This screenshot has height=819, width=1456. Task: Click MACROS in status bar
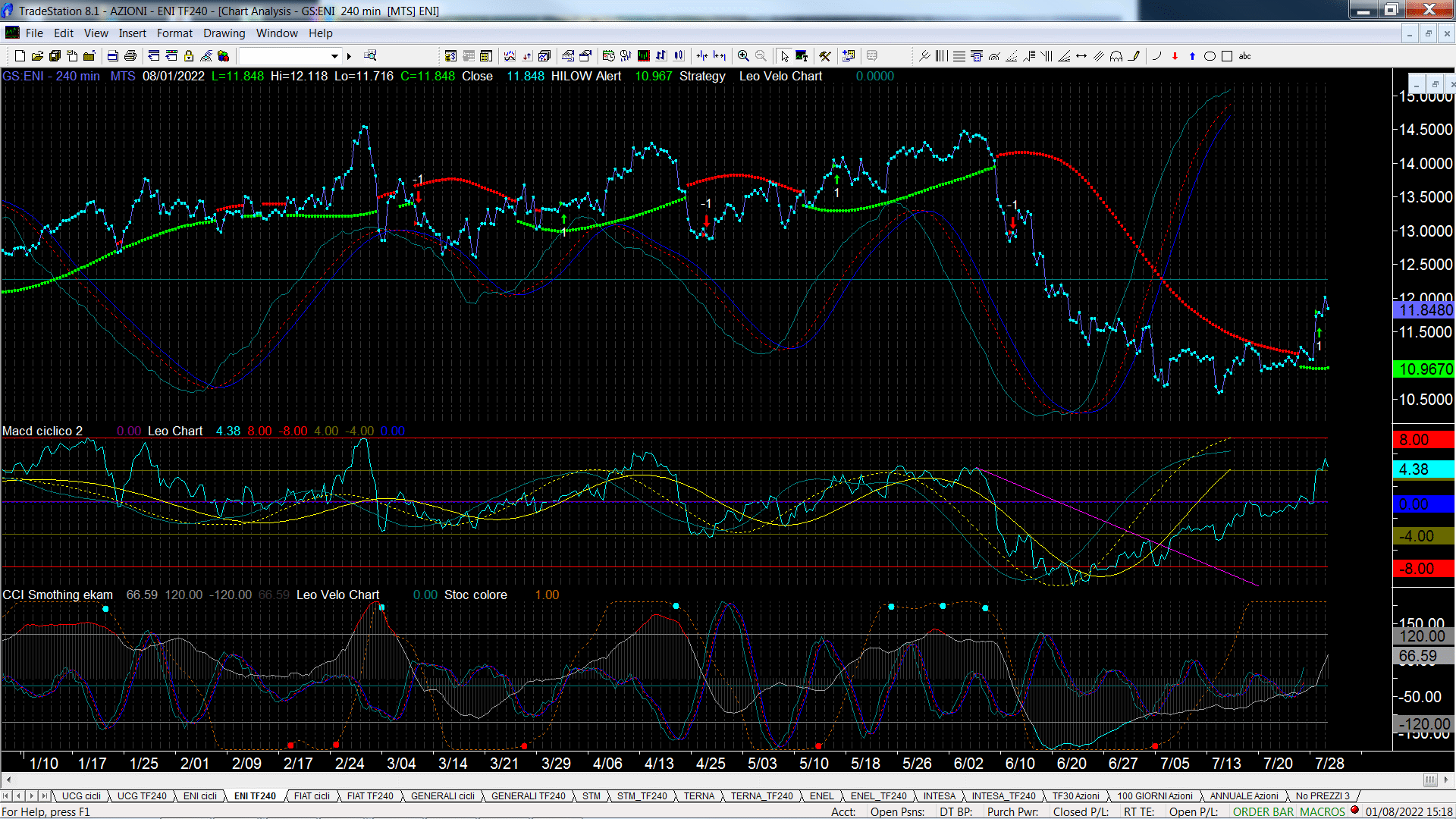click(1323, 812)
